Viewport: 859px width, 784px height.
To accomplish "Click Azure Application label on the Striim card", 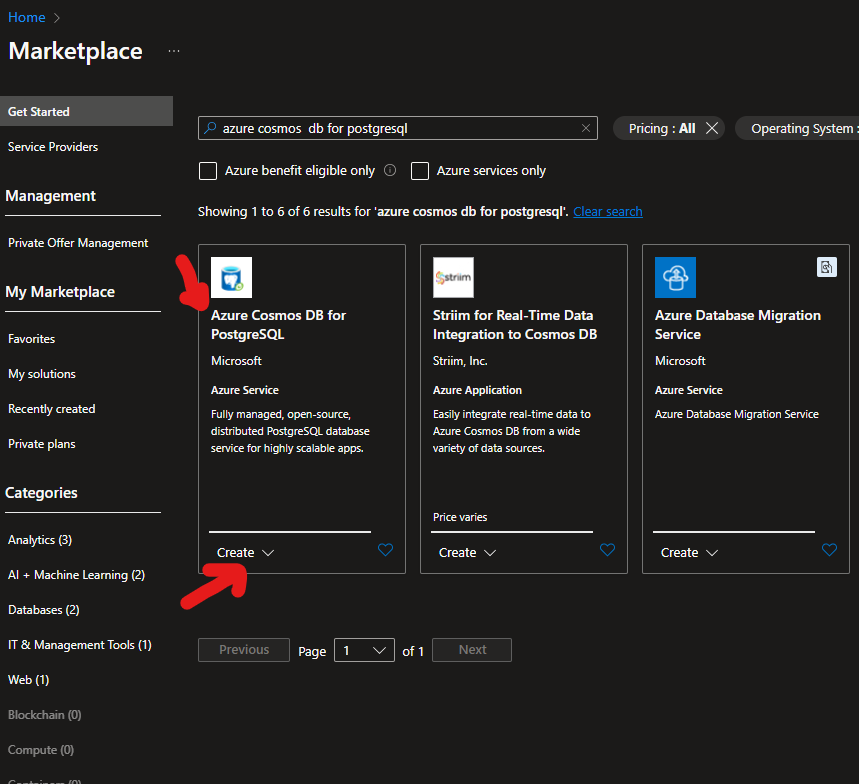I will point(477,390).
